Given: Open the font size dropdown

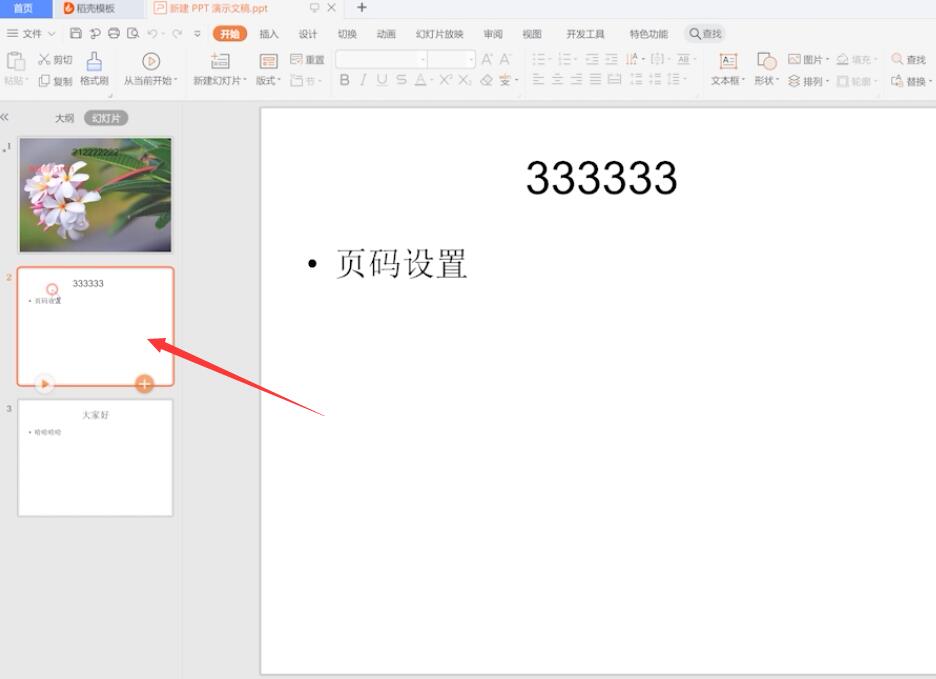Looking at the screenshot, I should tap(471, 59).
